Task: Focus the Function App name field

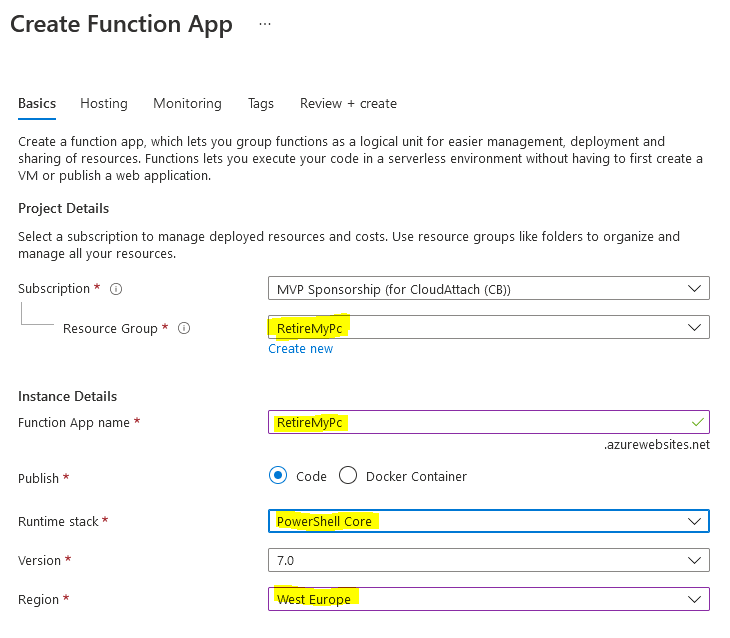Action: click(488, 422)
